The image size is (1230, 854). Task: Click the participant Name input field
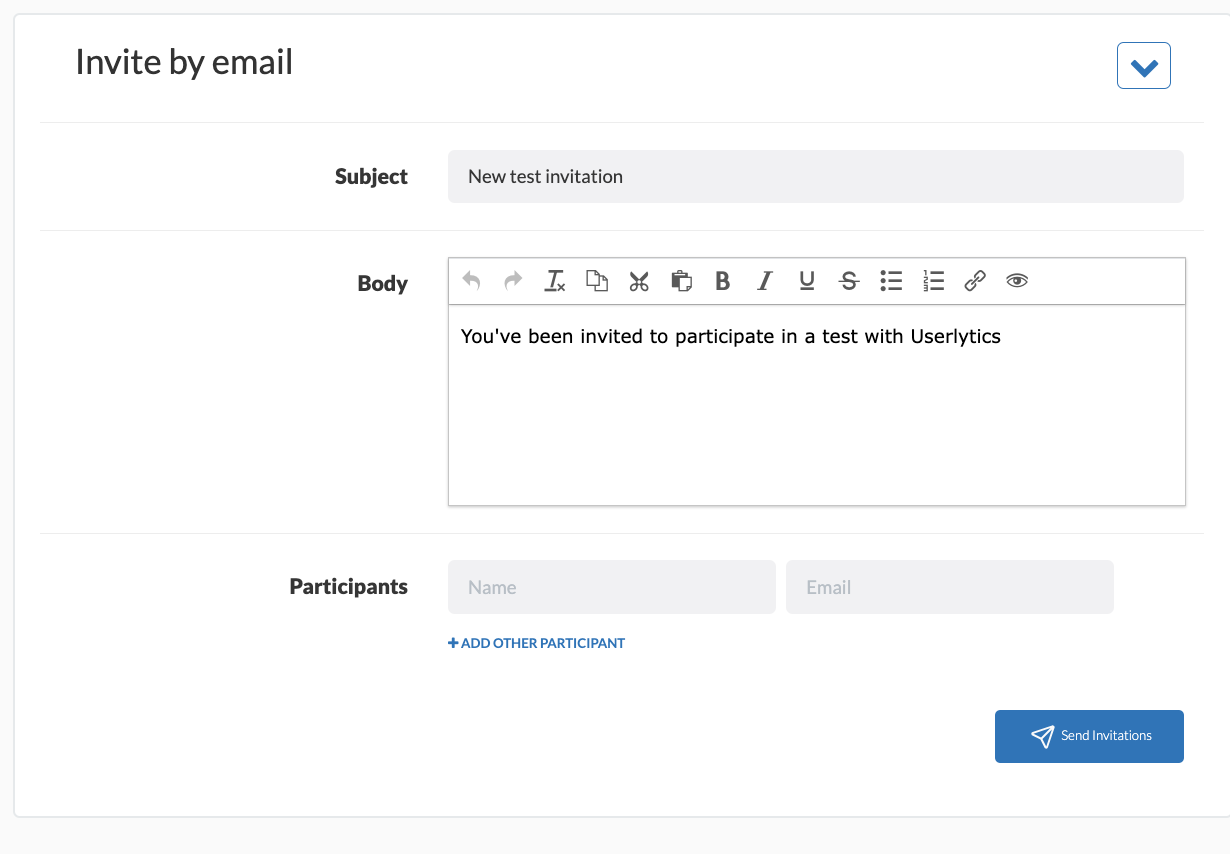(611, 587)
